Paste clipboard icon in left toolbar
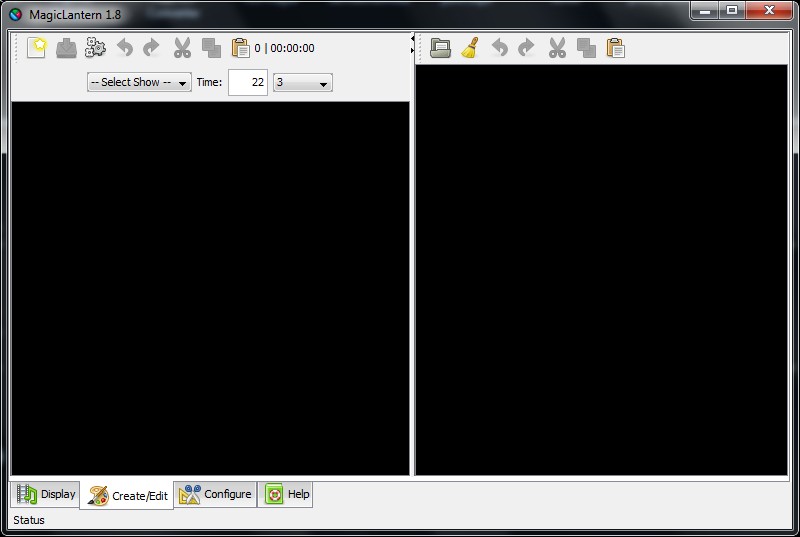This screenshot has height=537, width=800. point(240,48)
